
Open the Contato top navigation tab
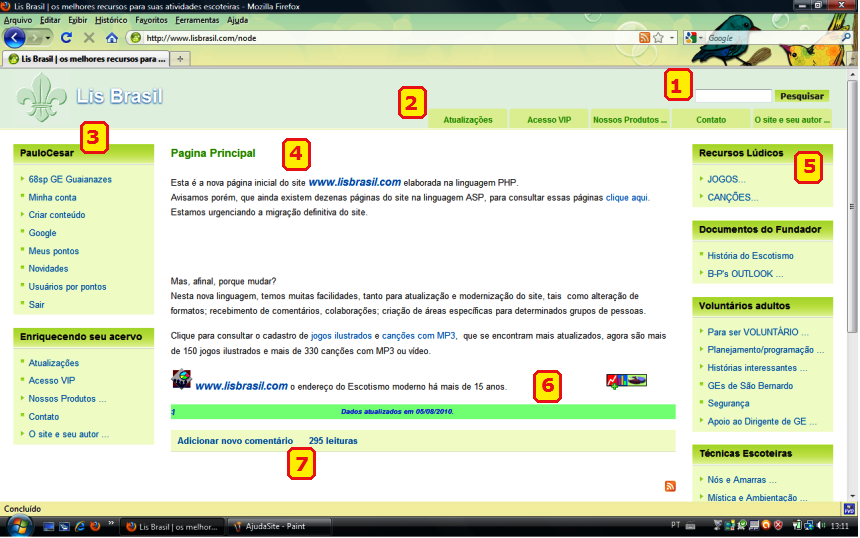coord(711,120)
